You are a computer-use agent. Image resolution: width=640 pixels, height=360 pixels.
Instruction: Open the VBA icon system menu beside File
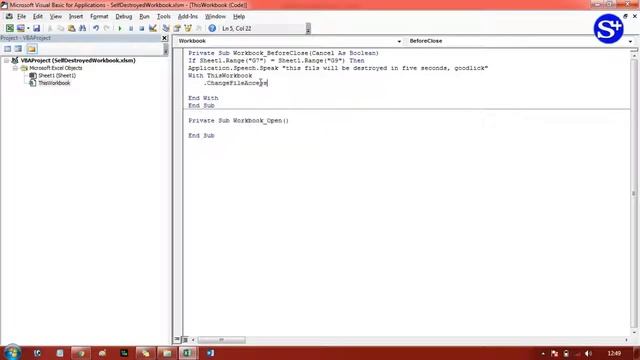click(x=9, y=16)
